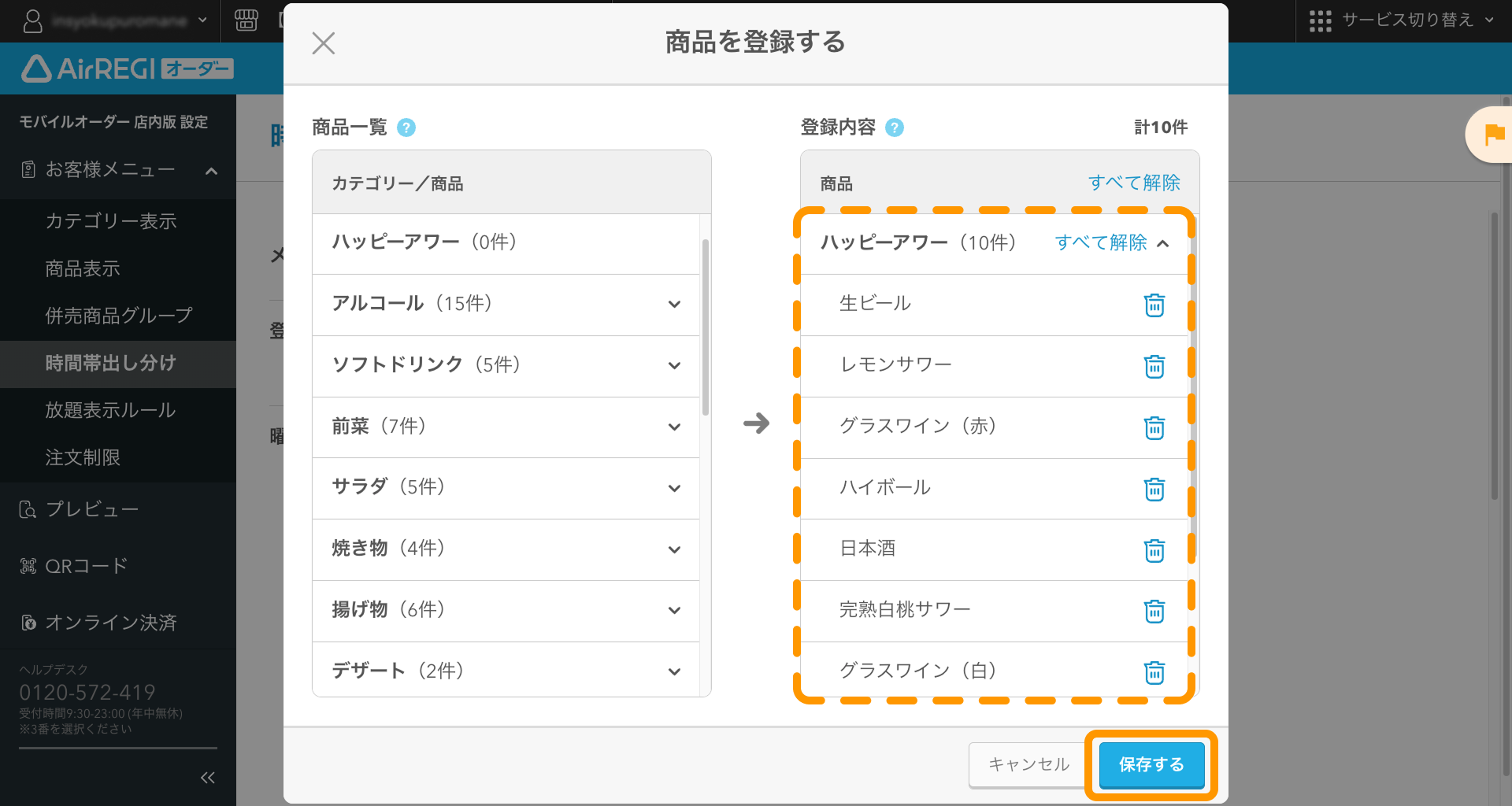This screenshot has height=806, width=1512.
Task: Click レモンサワー row text
Action: [x=896, y=364]
